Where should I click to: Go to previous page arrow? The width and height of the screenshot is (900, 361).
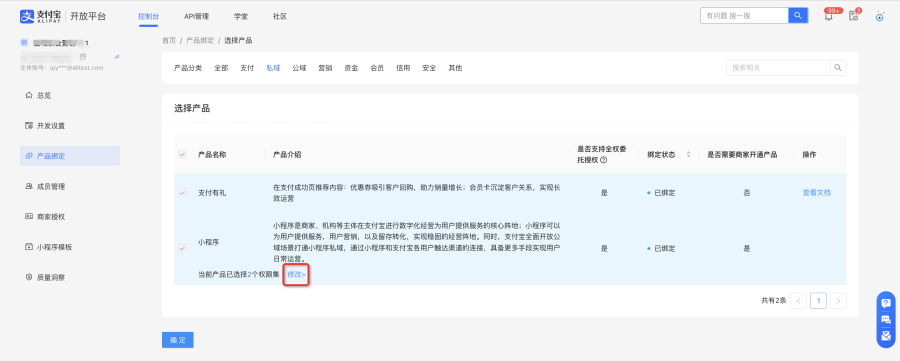point(798,300)
